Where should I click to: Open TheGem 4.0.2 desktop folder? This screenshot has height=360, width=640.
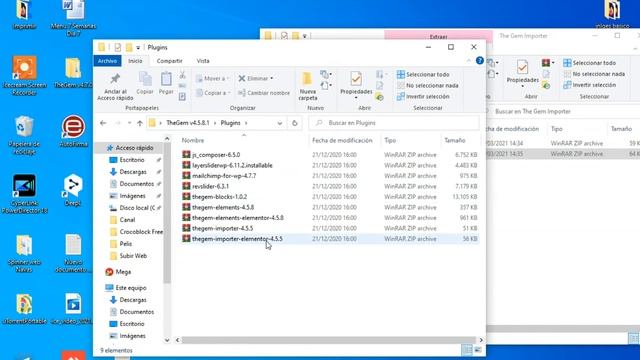[x=73, y=73]
